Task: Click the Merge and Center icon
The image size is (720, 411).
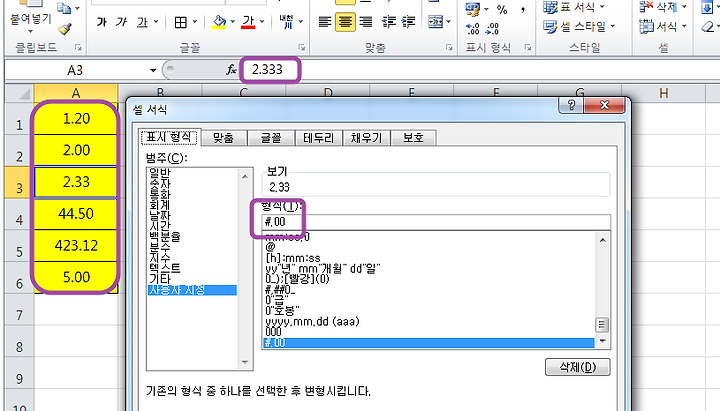Action: [x=435, y=22]
